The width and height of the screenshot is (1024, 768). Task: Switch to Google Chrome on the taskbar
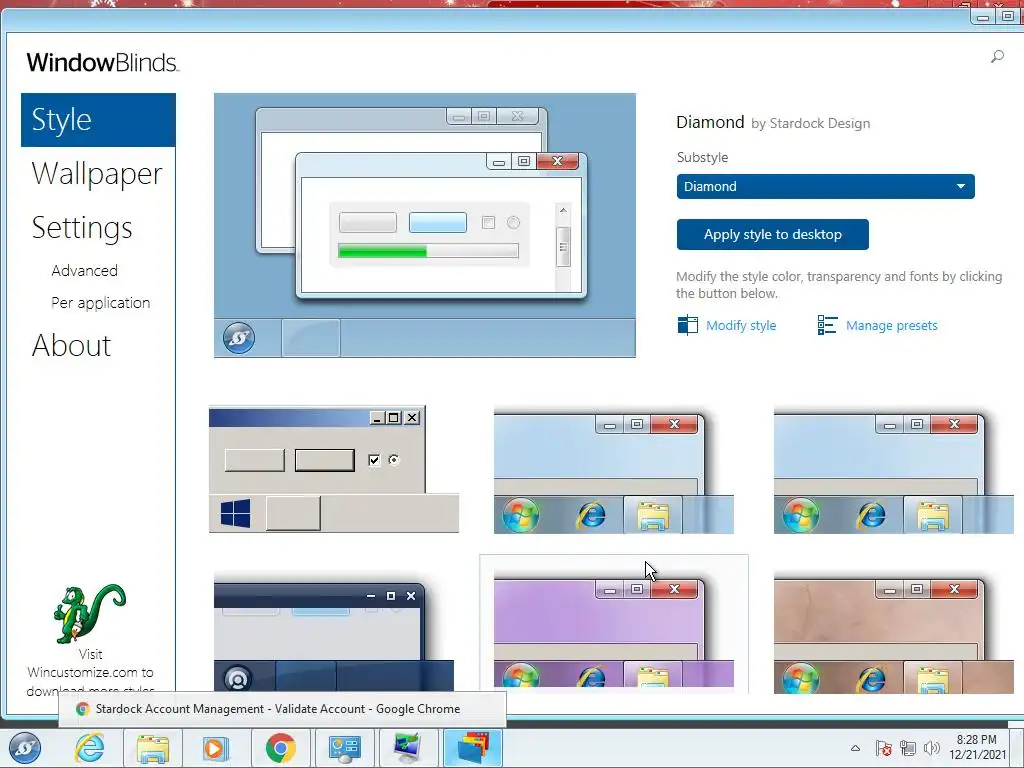point(280,748)
